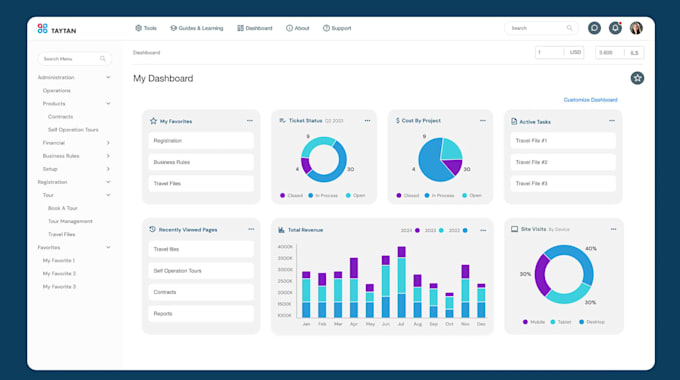Open Guides & Learning menu

(x=196, y=28)
